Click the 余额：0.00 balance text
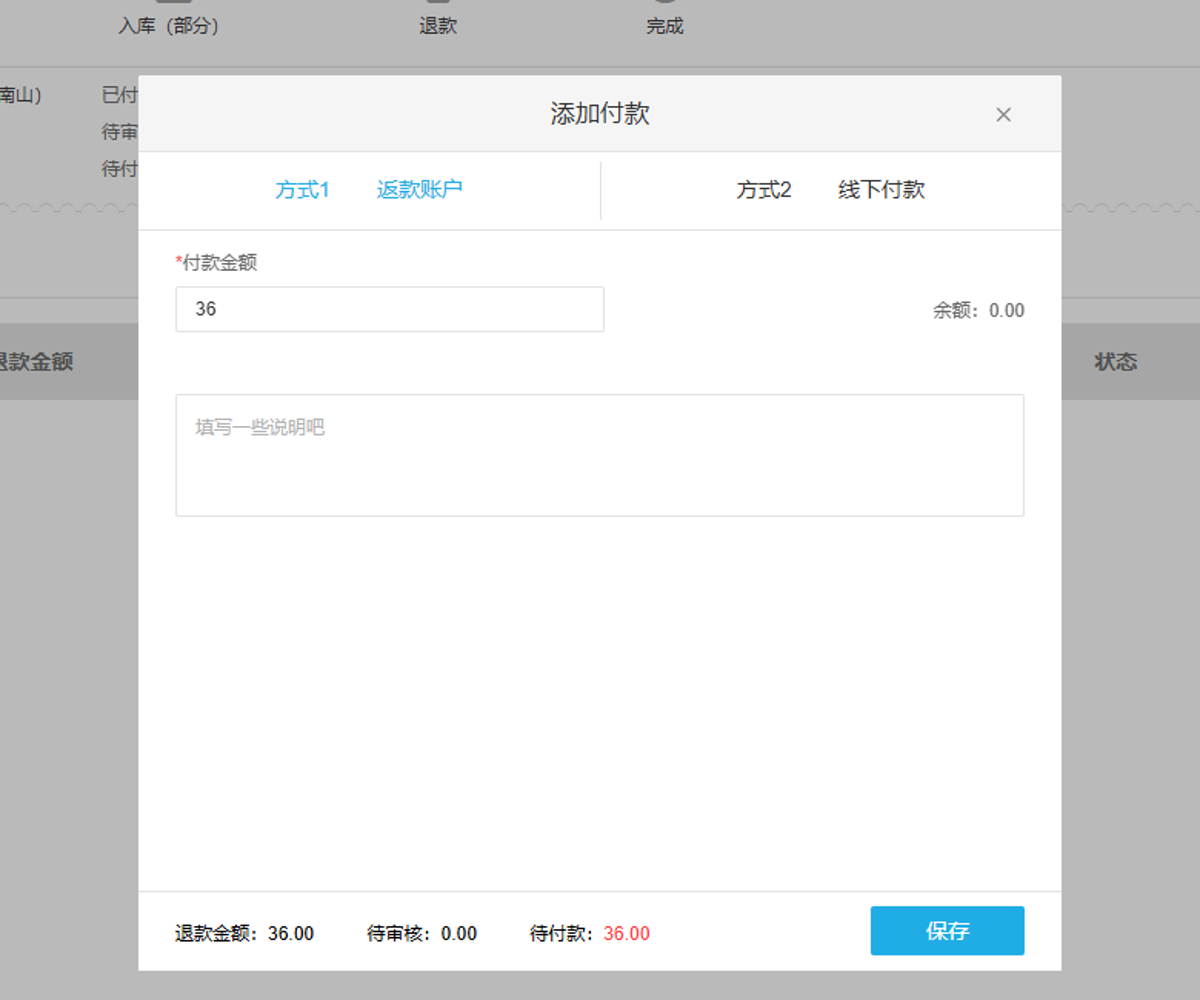1200x1000 pixels. click(x=979, y=311)
